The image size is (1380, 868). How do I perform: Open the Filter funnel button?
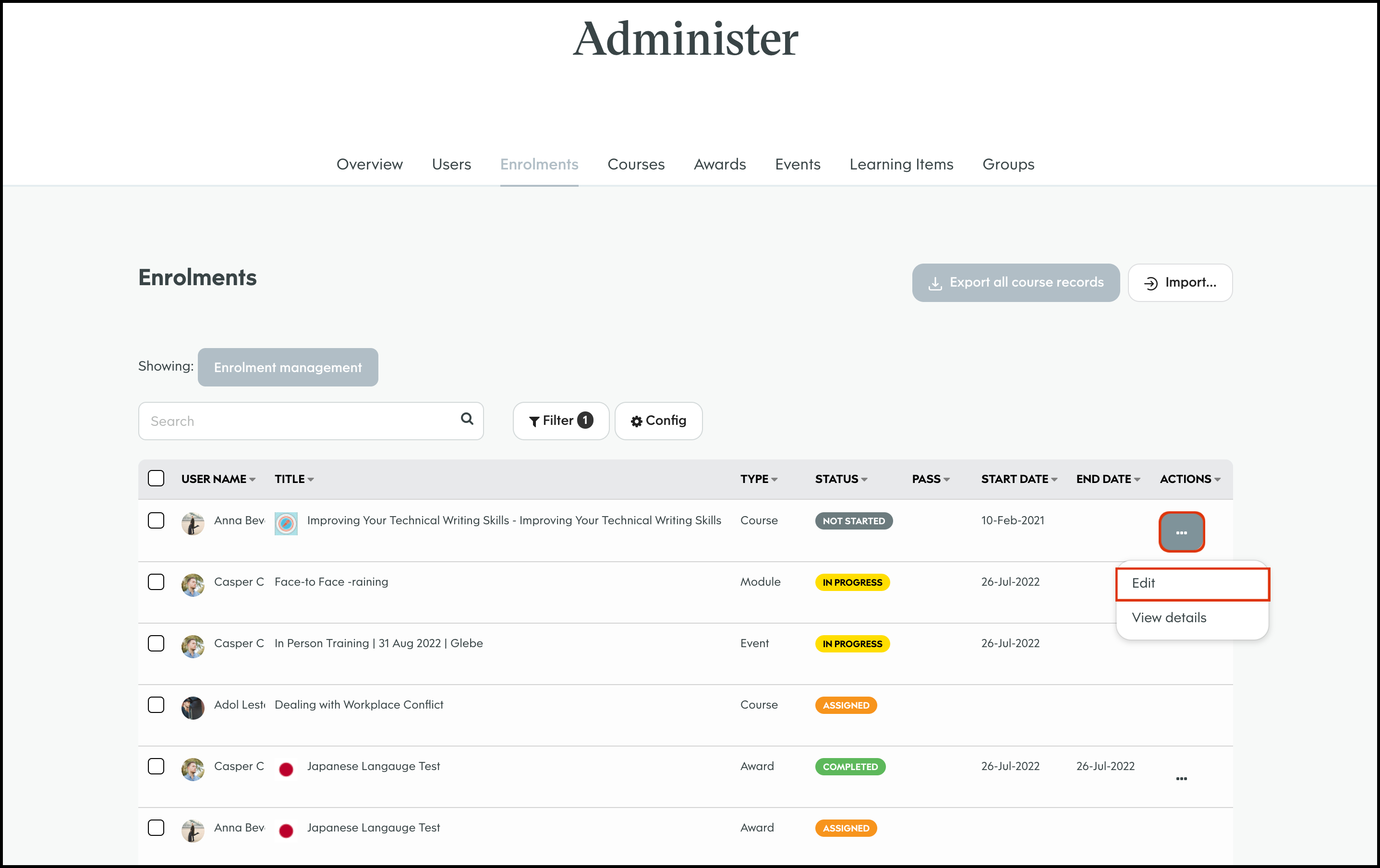560,421
